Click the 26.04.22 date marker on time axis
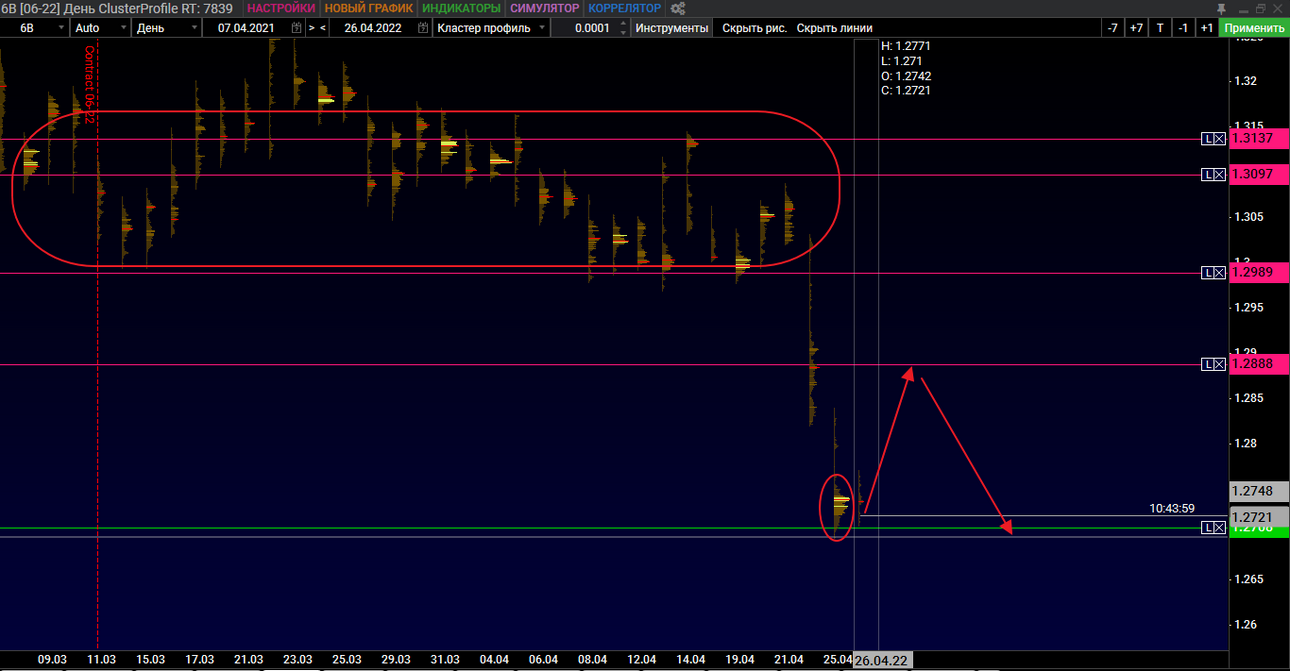The image size is (1290, 671). point(881,661)
